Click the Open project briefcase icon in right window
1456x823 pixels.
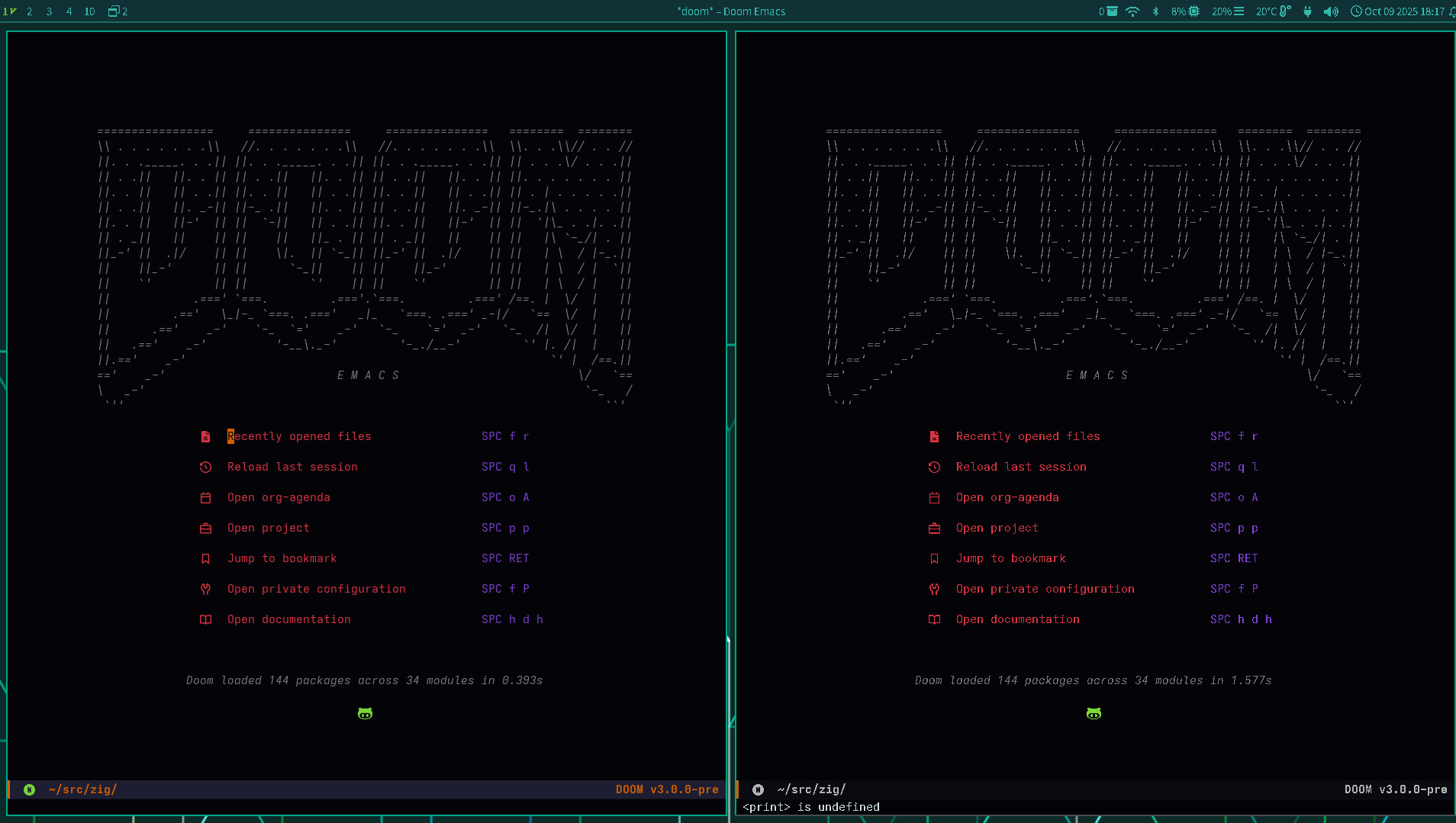pos(934,528)
